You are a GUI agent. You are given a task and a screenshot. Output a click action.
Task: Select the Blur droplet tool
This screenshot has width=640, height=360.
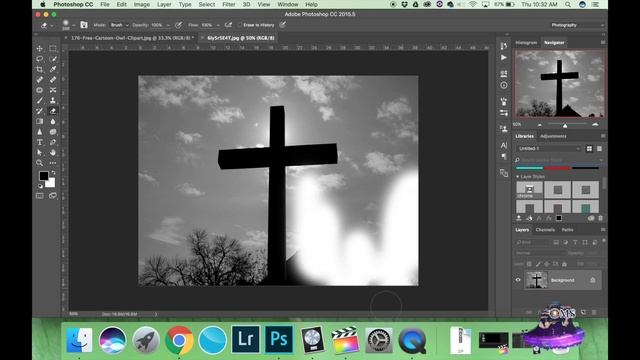(53, 121)
